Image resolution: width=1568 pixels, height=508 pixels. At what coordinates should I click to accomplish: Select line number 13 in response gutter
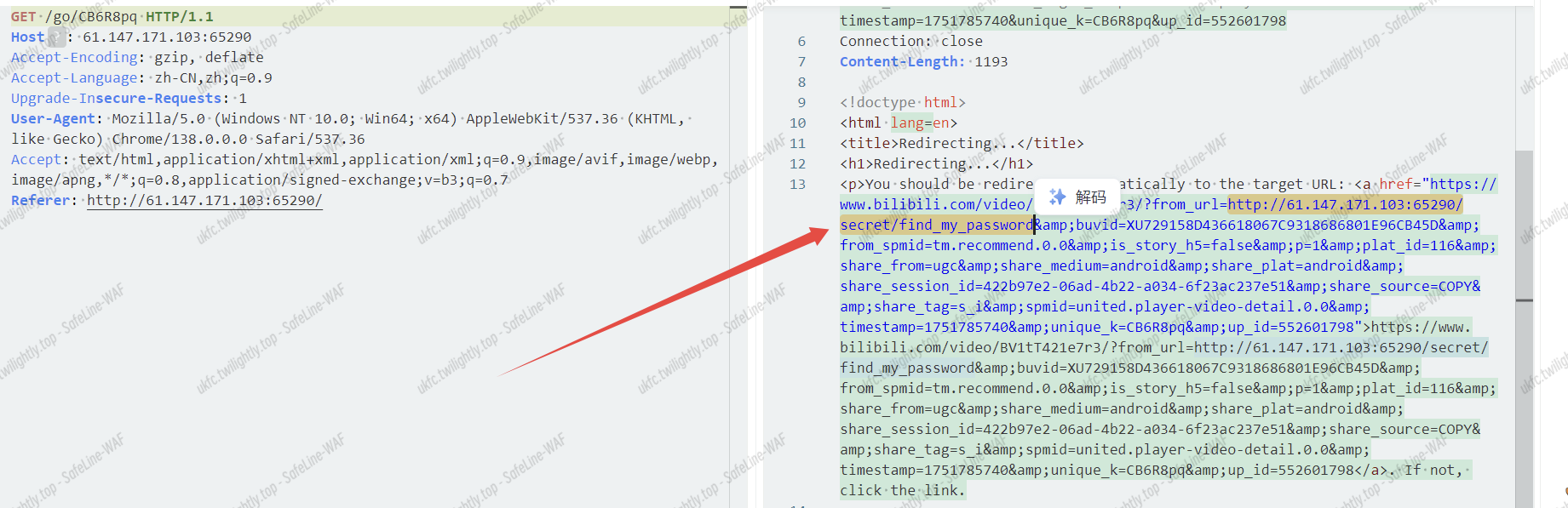click(798, 185)
